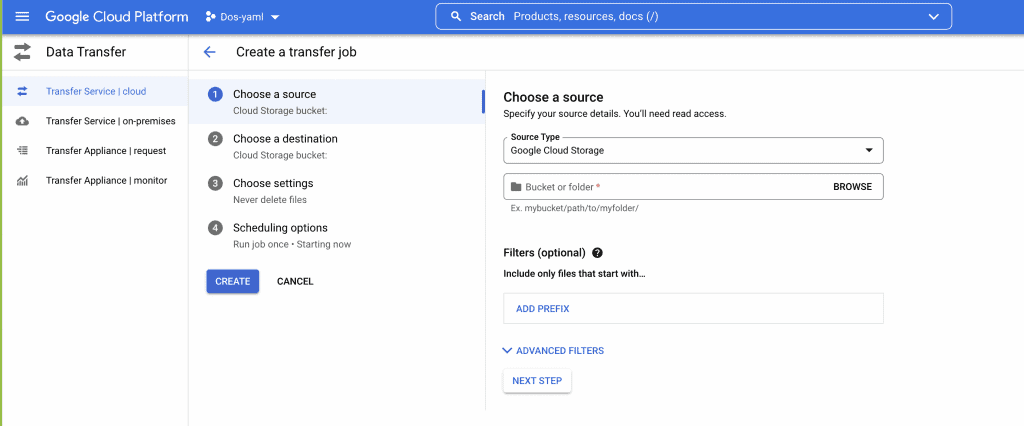Click BROWSE to pick a bucket
The height and width of the screenshot is (426, 1024).
[x=852, y=187]
